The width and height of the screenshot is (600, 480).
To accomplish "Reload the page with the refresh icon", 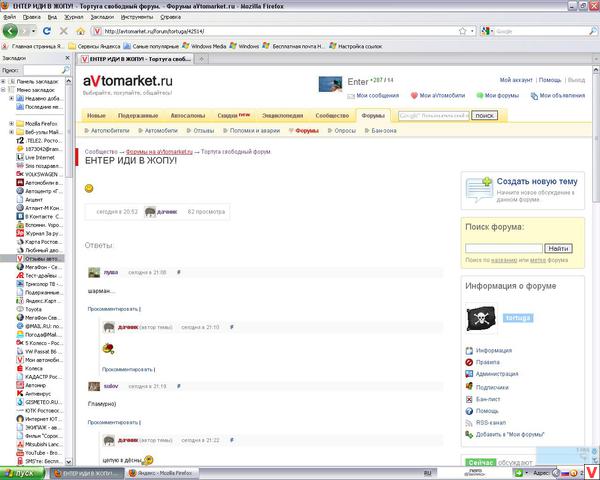I will (47, 31).
